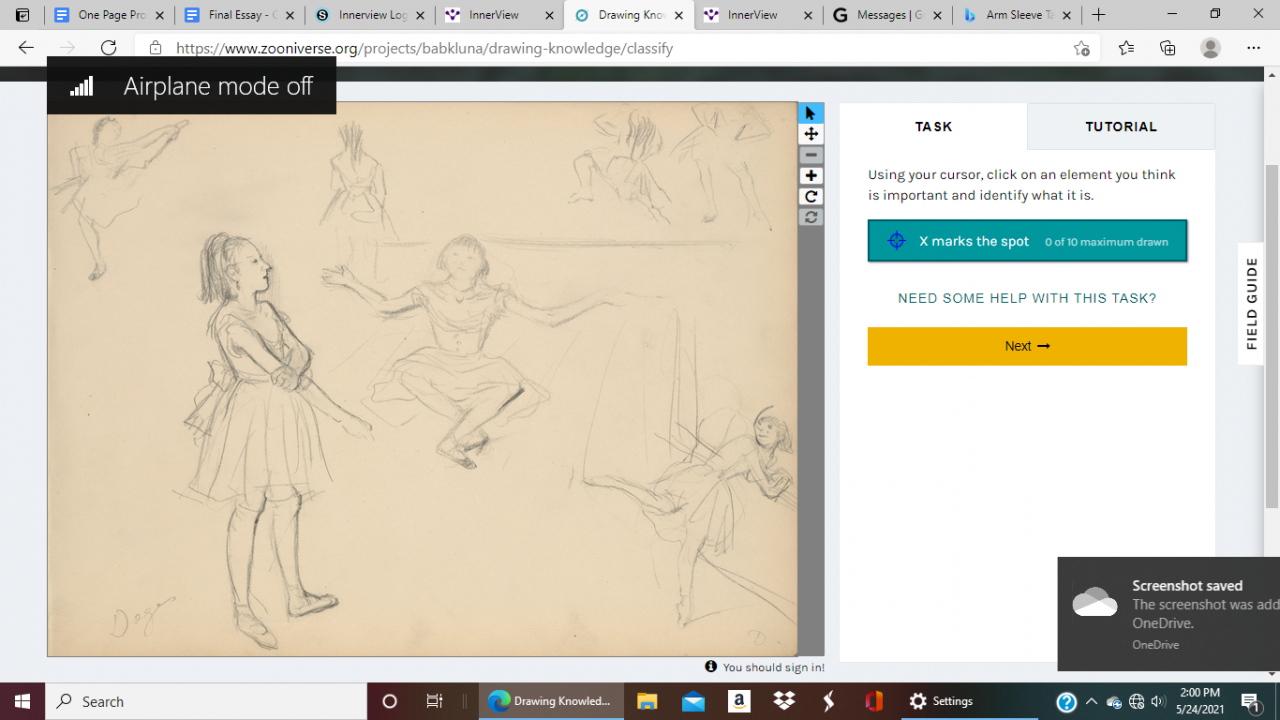Click the You should sign in notice

point(765,667)
